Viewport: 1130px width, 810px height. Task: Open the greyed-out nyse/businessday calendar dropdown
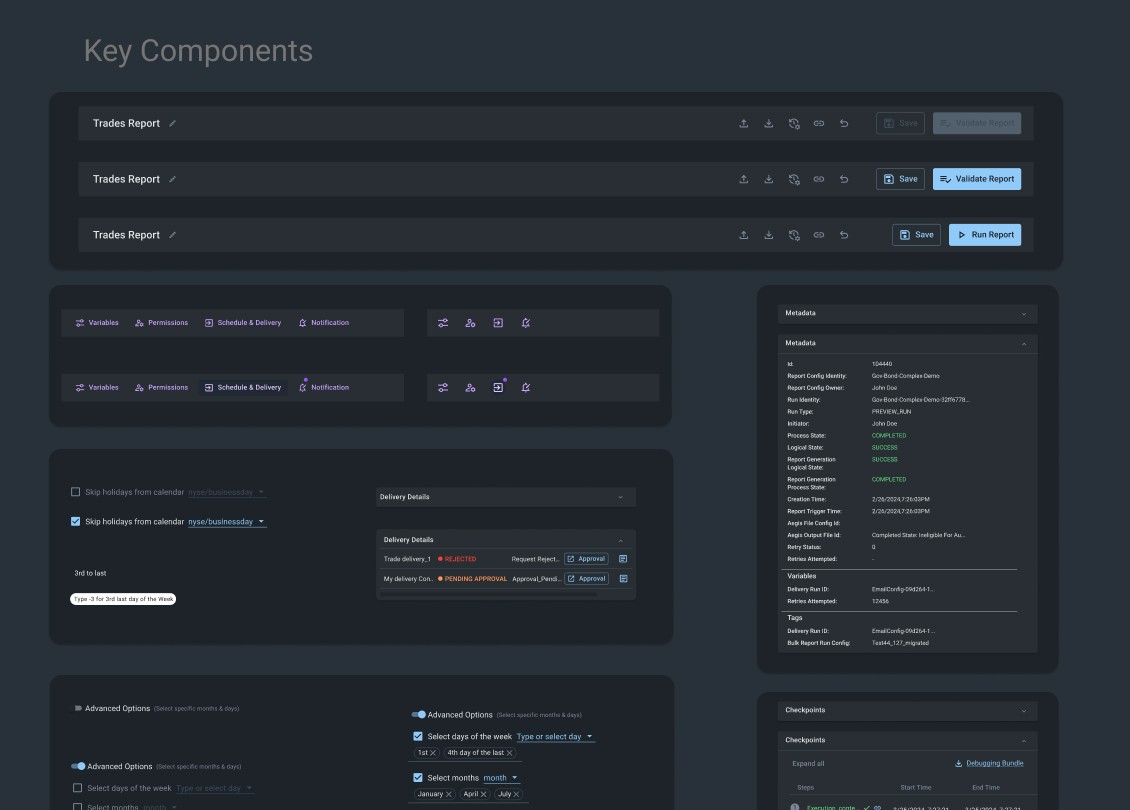pyautogui.click(x=227, y=492)
